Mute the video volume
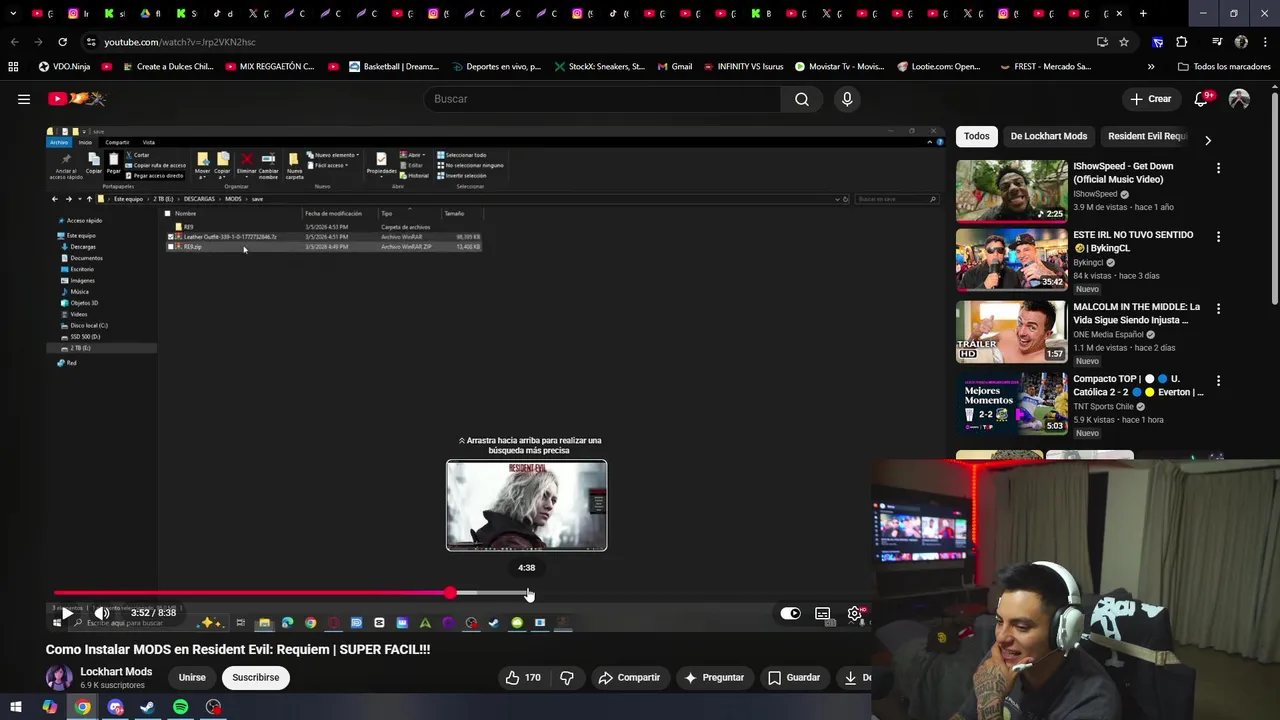This screenshot has height=720, width=1280. coord(101,613)
